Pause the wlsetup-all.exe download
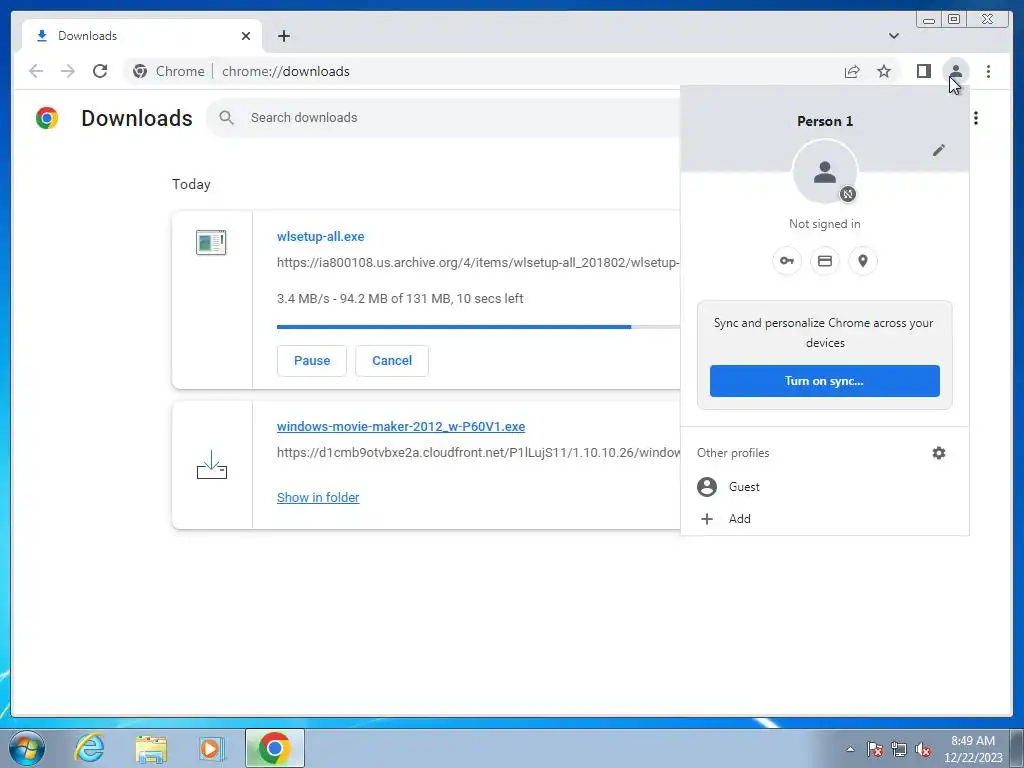The height and width of the screenshot is (768, 1024). pos(312,360)
